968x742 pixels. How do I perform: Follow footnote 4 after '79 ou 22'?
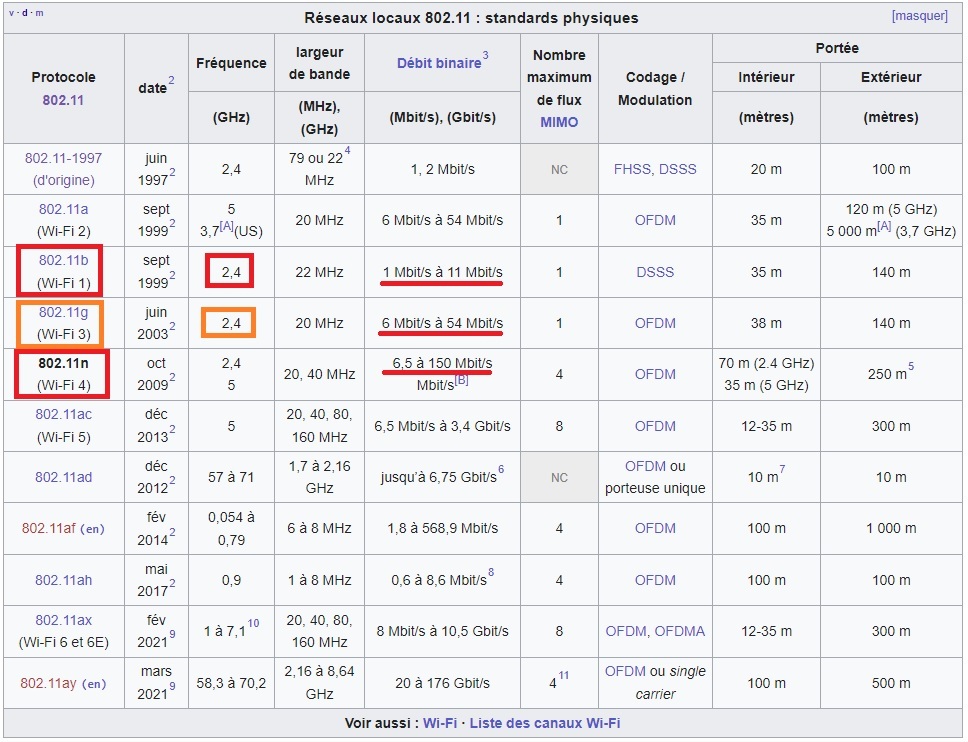pos(348,151)
